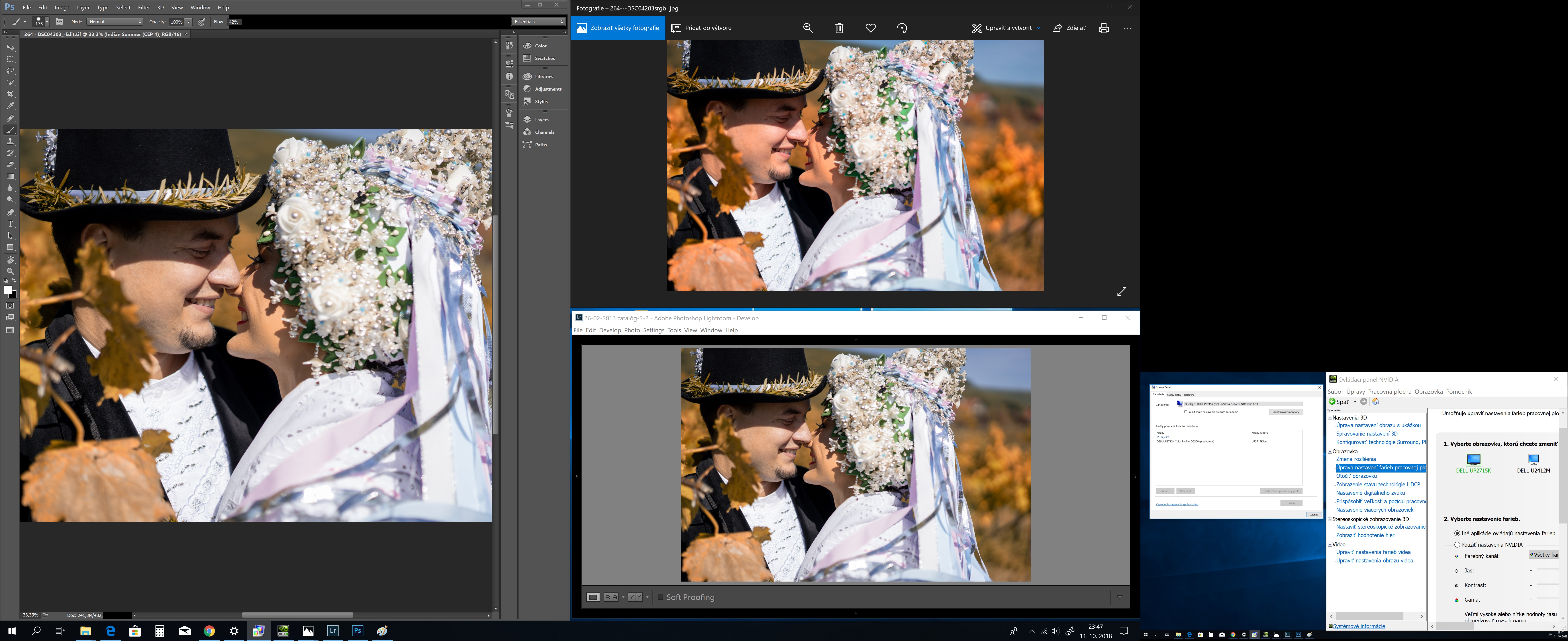Swap foreground and background colors

14,281
